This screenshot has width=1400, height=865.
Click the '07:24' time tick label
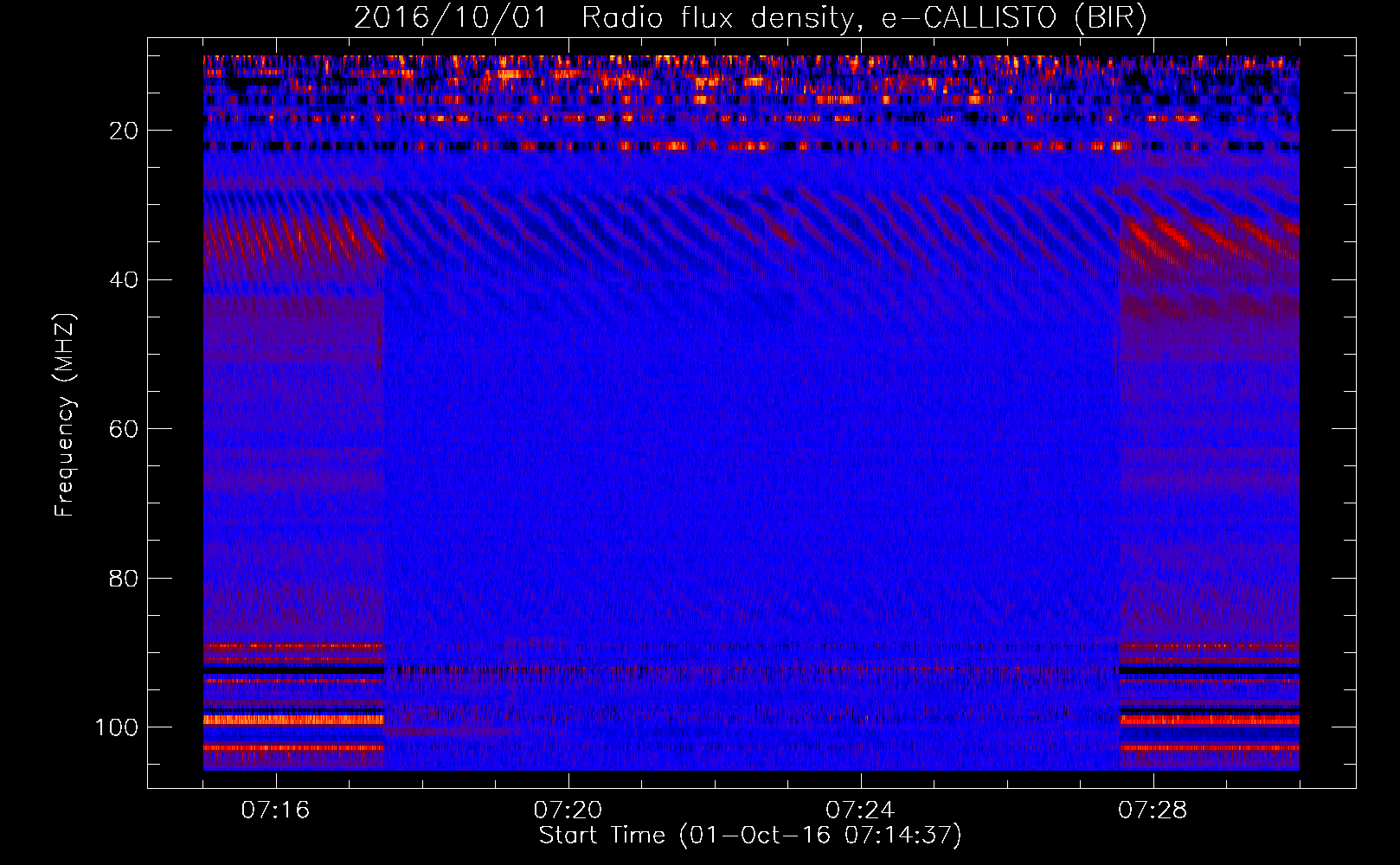point(860,810)
